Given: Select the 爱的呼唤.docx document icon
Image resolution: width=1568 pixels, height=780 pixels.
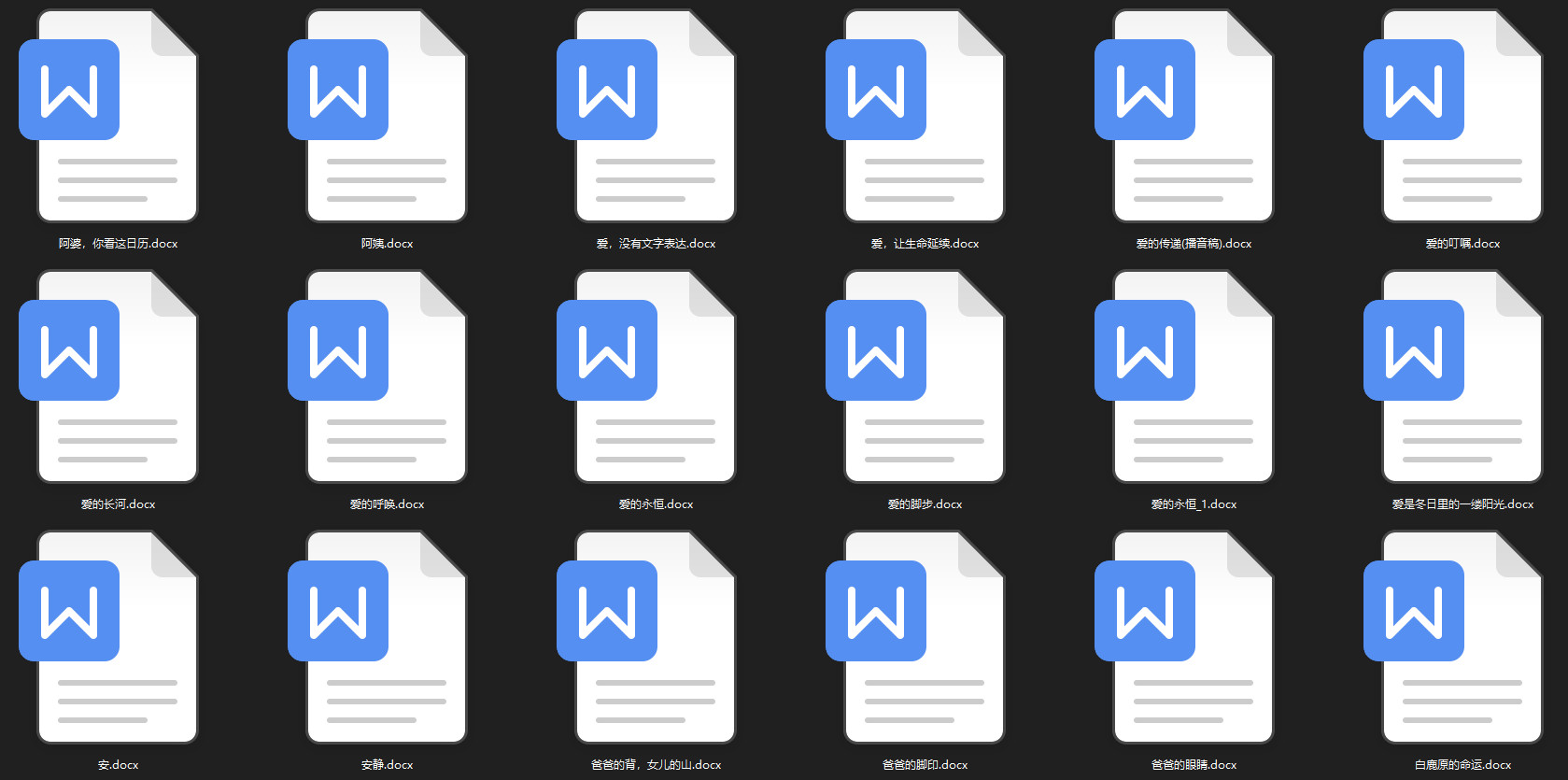Looking at the screenshot, I should [377, 376].
